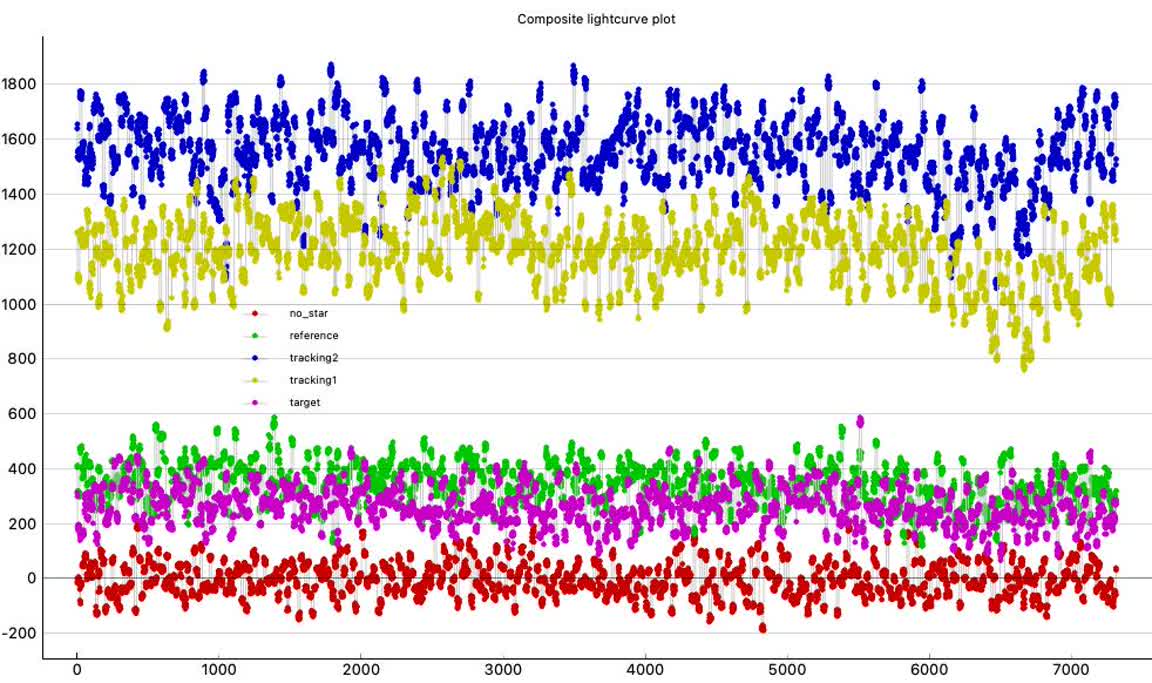Click the green reference legend marker
Screen dimensions: 1152x683
point(255,336)
